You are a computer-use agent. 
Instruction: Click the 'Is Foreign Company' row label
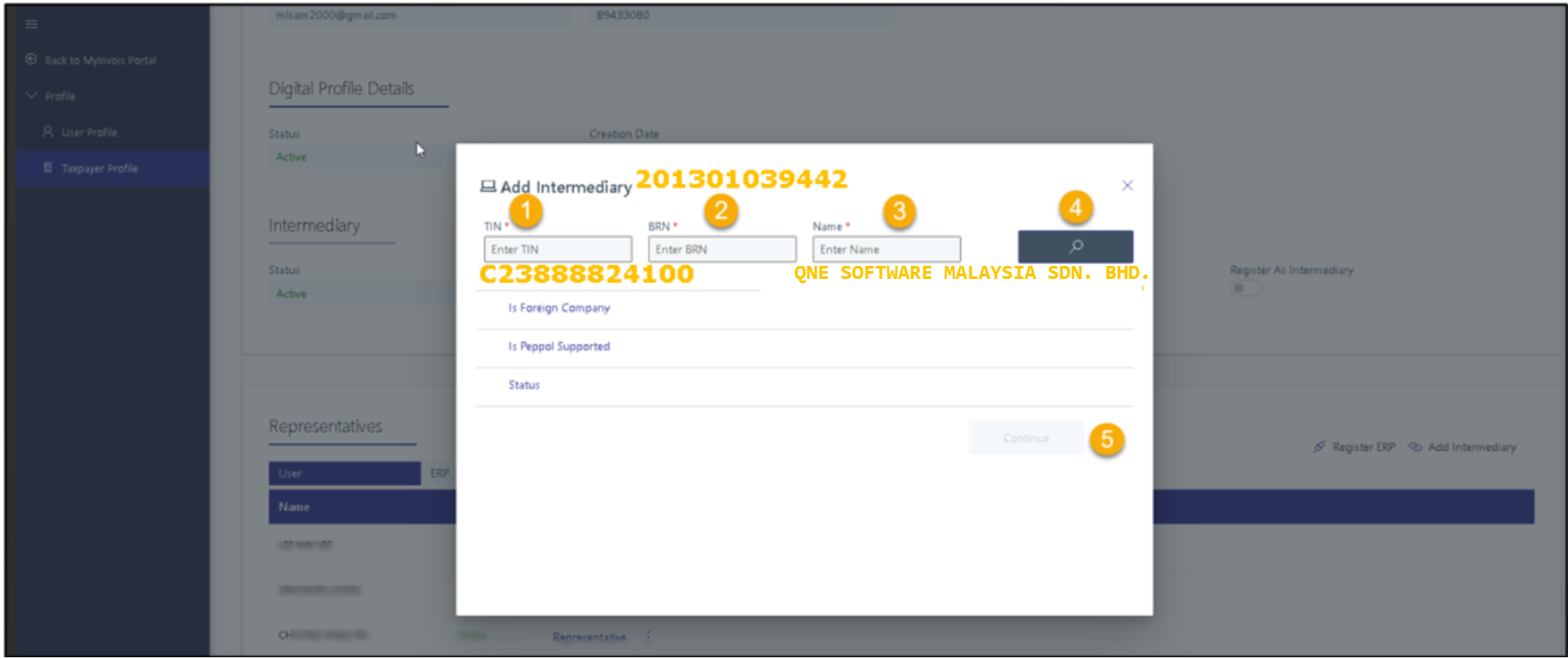tap(559, 308)
